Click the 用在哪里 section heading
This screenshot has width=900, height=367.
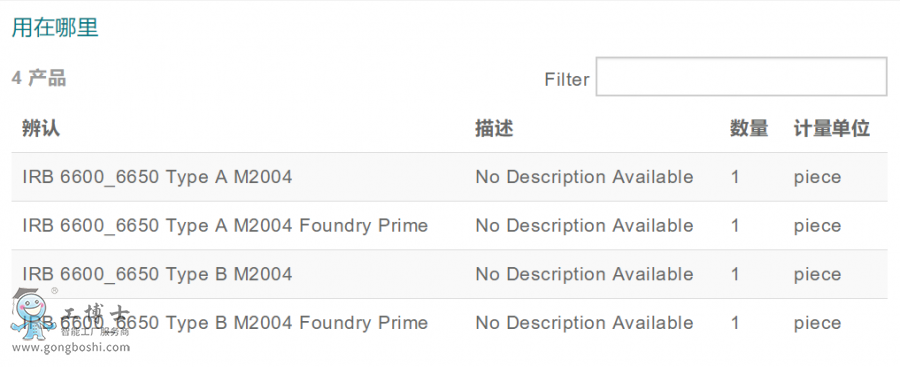pos(55,28)
